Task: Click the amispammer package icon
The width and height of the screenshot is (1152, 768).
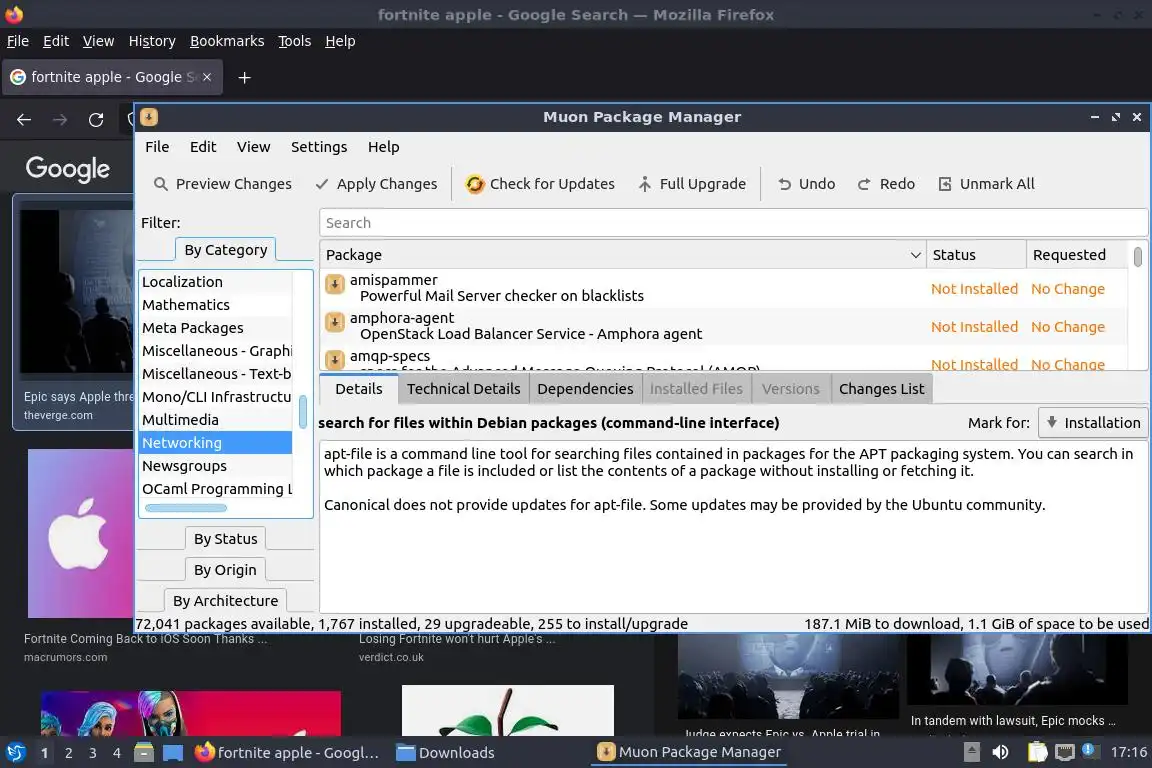Action: point(334,284)
